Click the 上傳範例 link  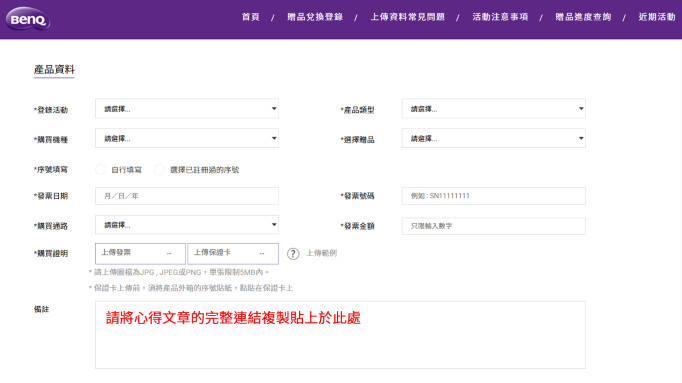[x=321, y=253]
